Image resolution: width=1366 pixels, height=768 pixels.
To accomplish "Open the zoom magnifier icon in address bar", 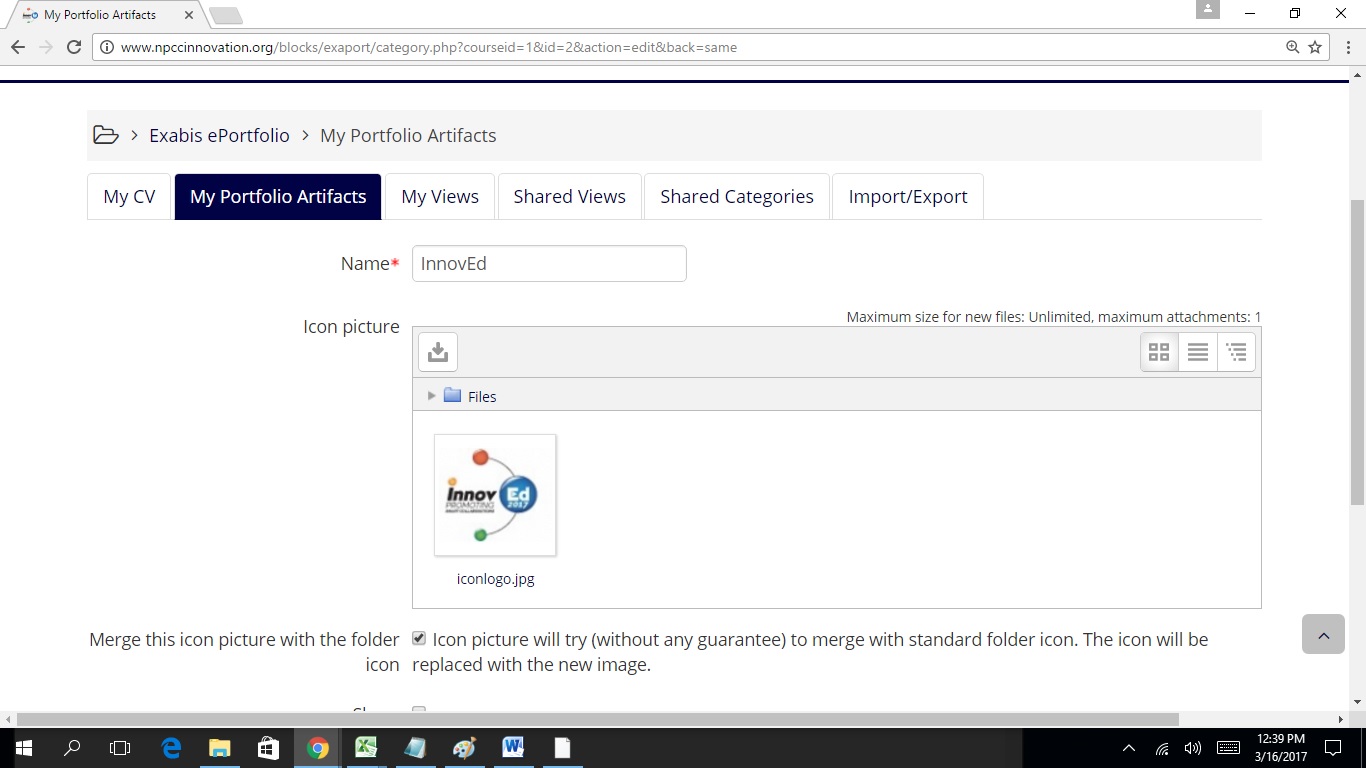I will tap(1293, 47).
